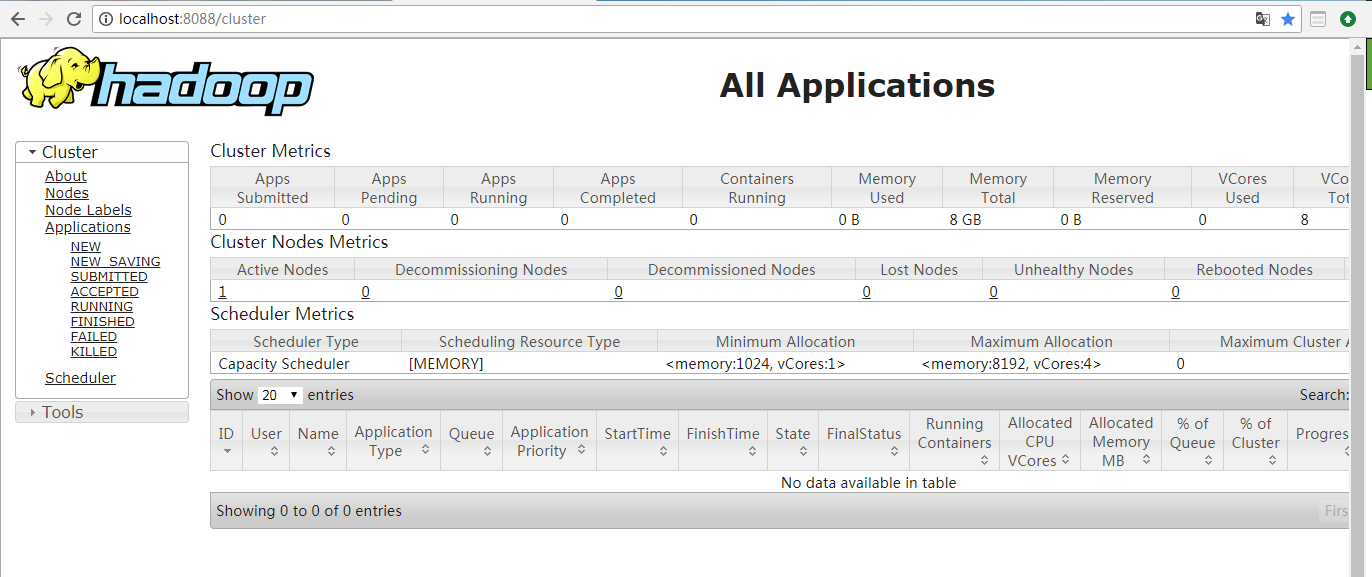Screen dimensions: 1372x577
Task: Sort table by % of Queue column
Action: point(1193,441)
